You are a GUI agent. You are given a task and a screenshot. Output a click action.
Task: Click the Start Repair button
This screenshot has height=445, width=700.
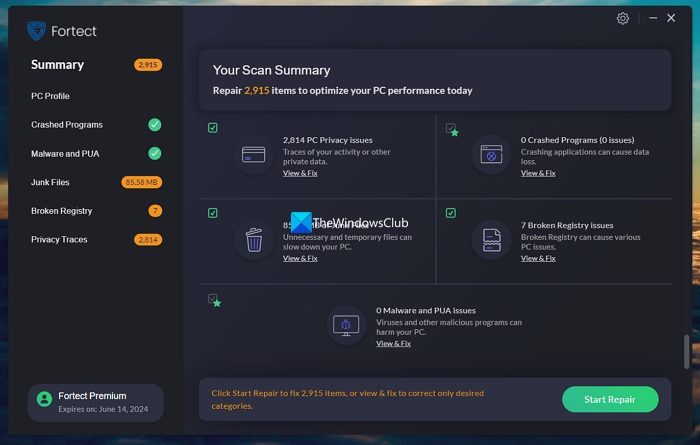click(x=610, y=399)
